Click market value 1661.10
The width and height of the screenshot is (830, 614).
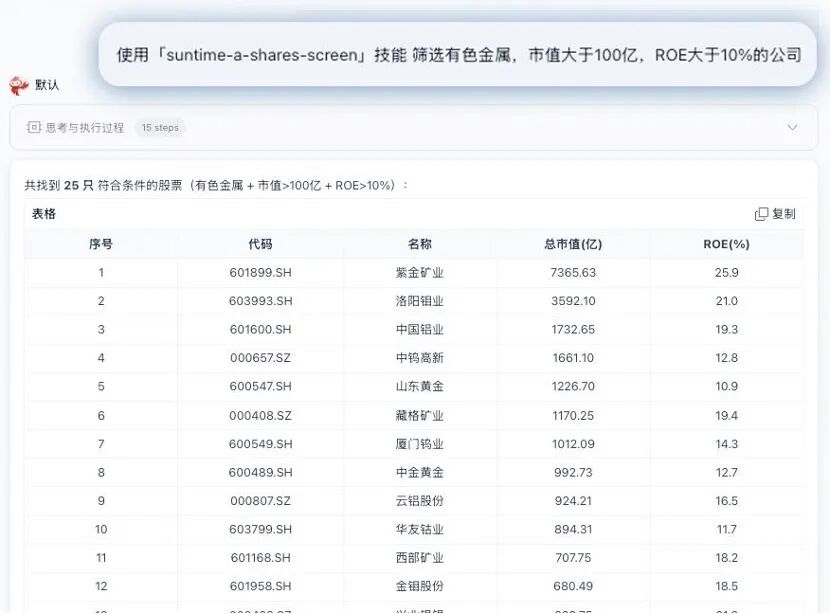[573, 358]
